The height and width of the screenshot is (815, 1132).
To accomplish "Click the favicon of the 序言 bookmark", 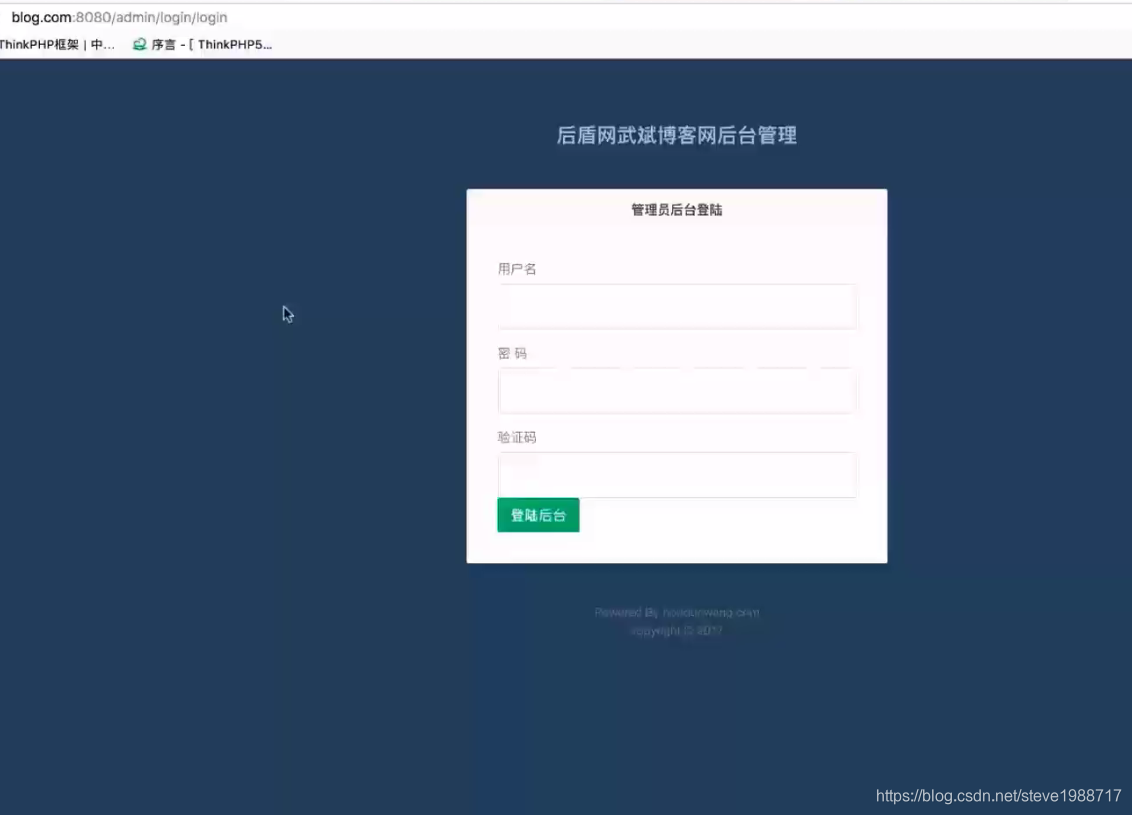I will coord(139,45).
